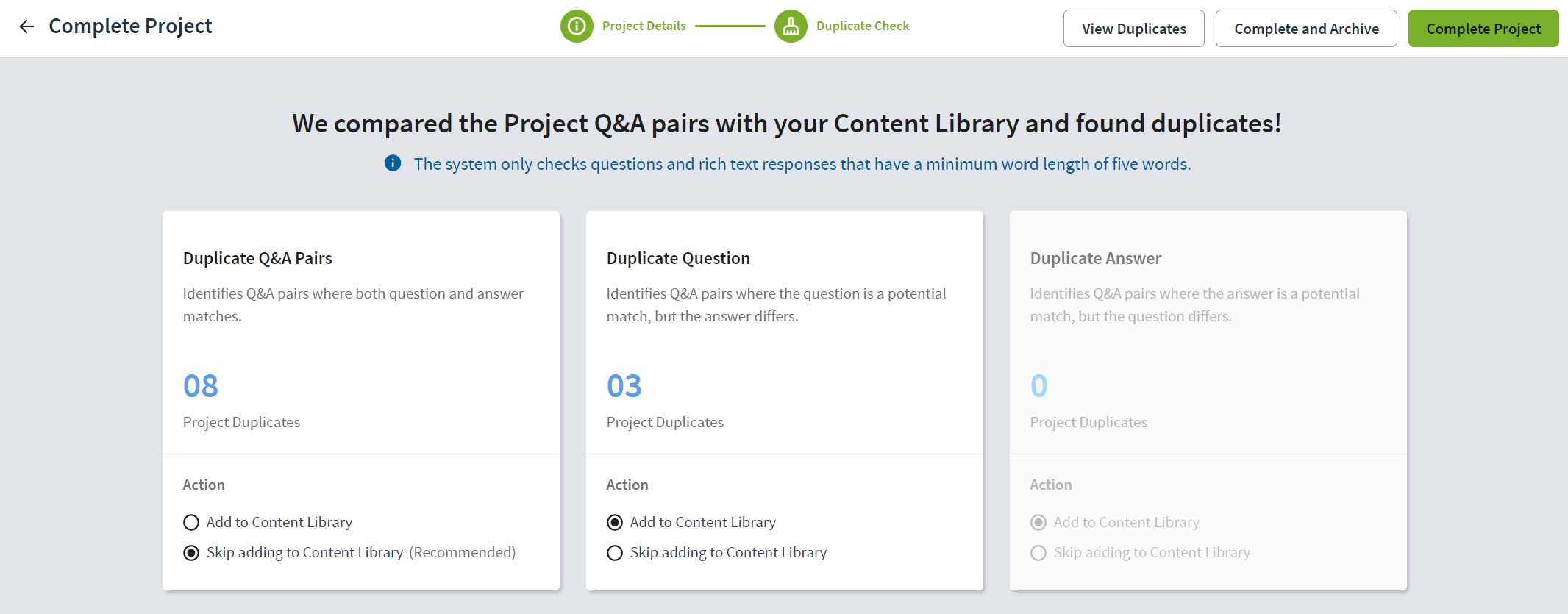
Task: Click the 08 duplicate Q&A pairs count
Action: [201, 386]
